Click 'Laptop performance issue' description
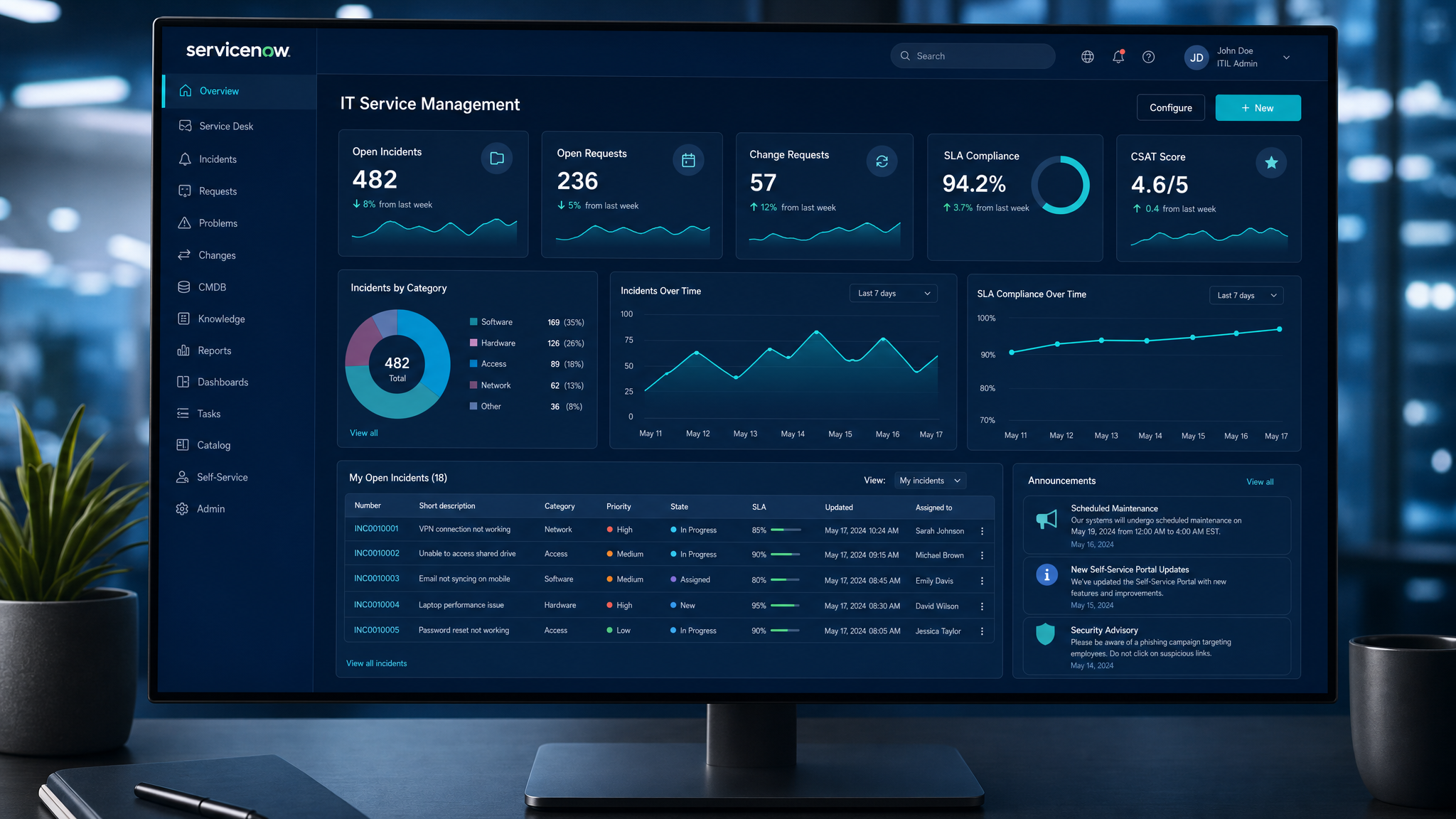The image size is (1456, 819). click(461, 605)
